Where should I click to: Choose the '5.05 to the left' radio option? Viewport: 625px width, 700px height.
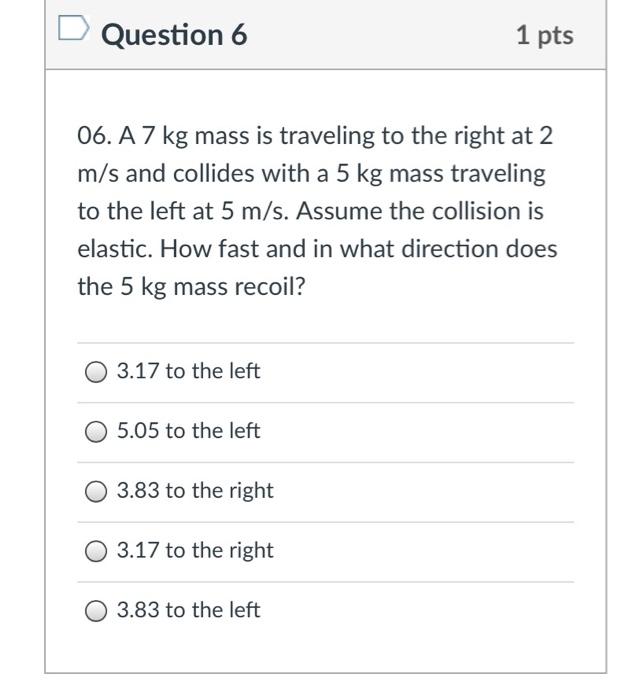(x=96, y=432)
